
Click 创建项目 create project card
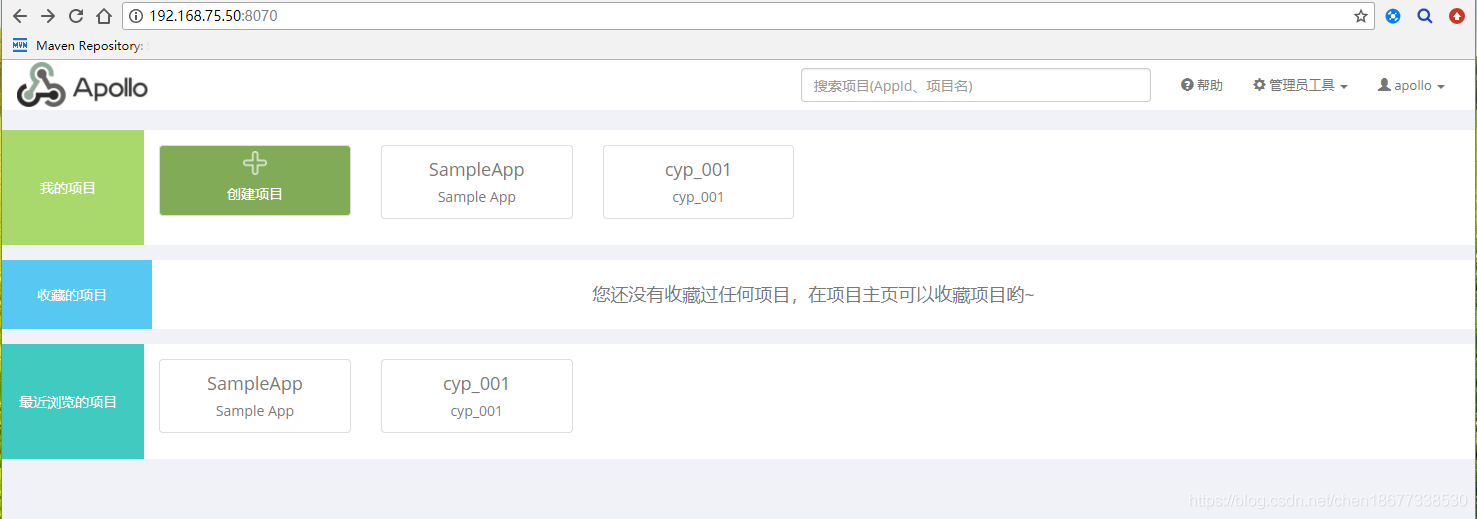click(x=255, y=180)
